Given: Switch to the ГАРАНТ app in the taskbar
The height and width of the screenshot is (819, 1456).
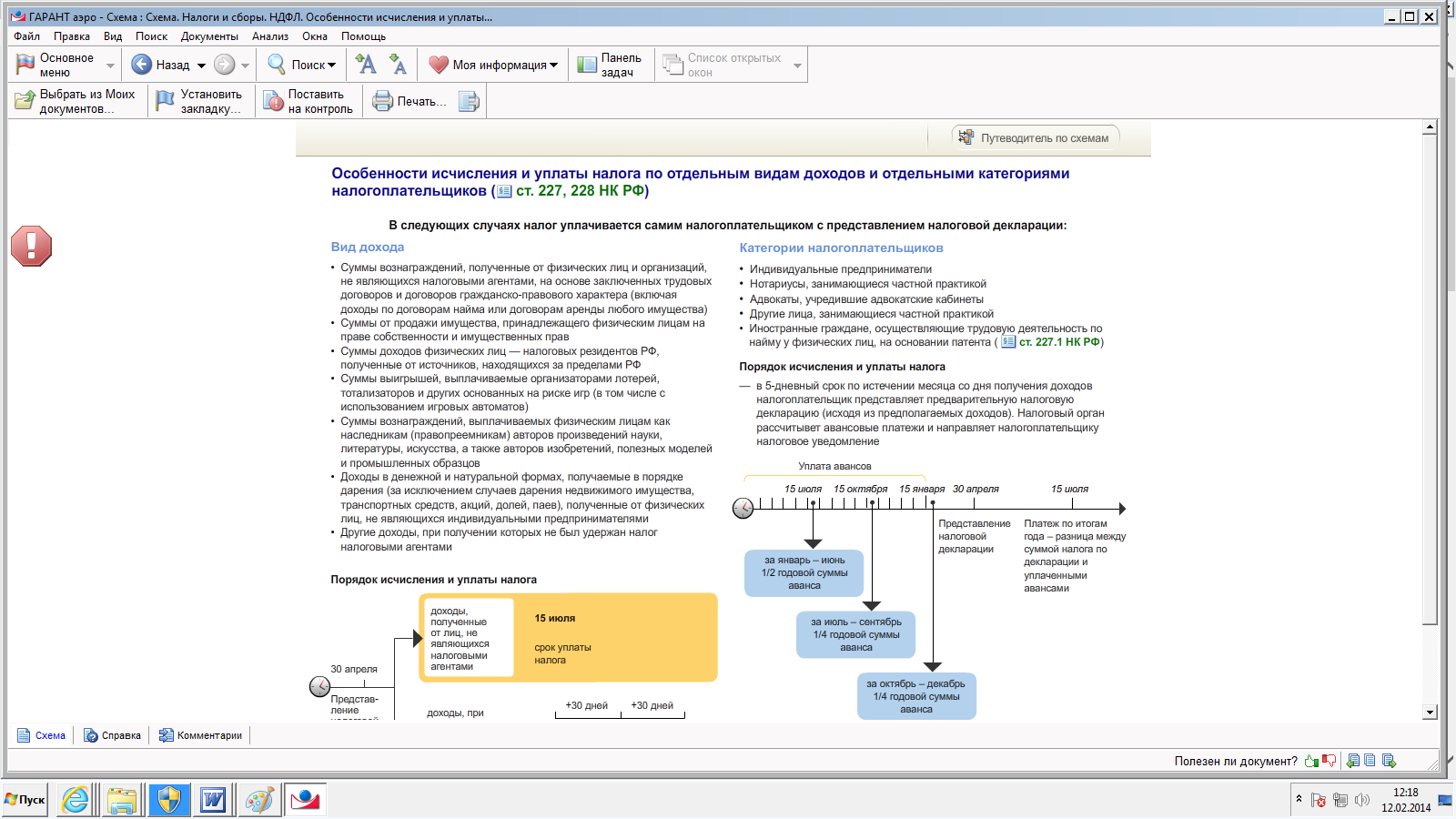Looking at the screenshot, I should (305, 800).
